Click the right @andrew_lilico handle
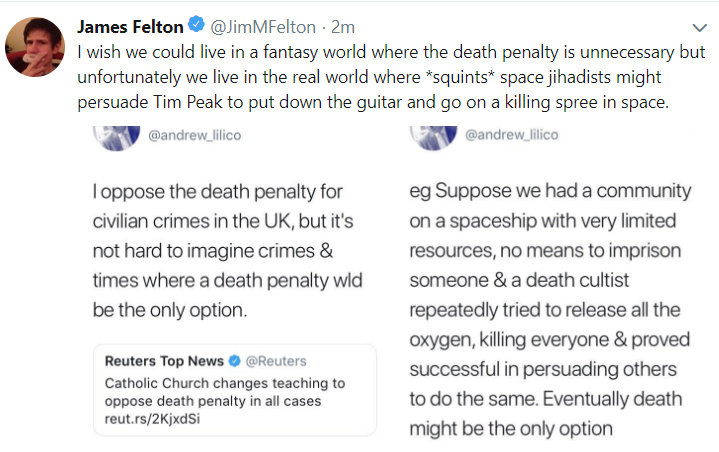The image size is (719, 452). point(511,135)
